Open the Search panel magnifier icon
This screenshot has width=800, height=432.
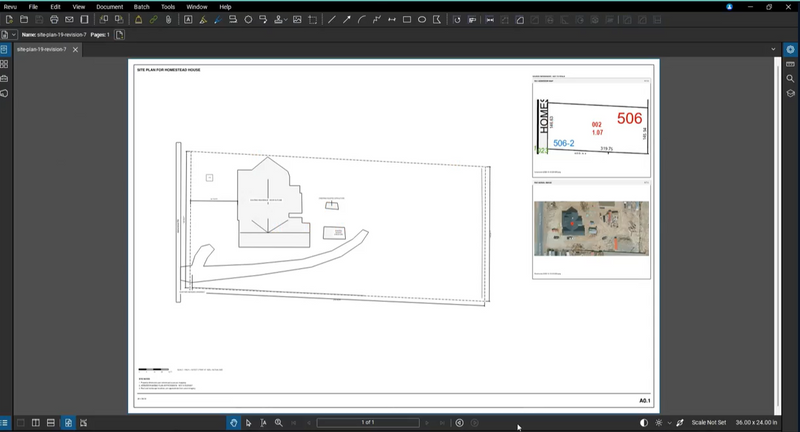790,79
